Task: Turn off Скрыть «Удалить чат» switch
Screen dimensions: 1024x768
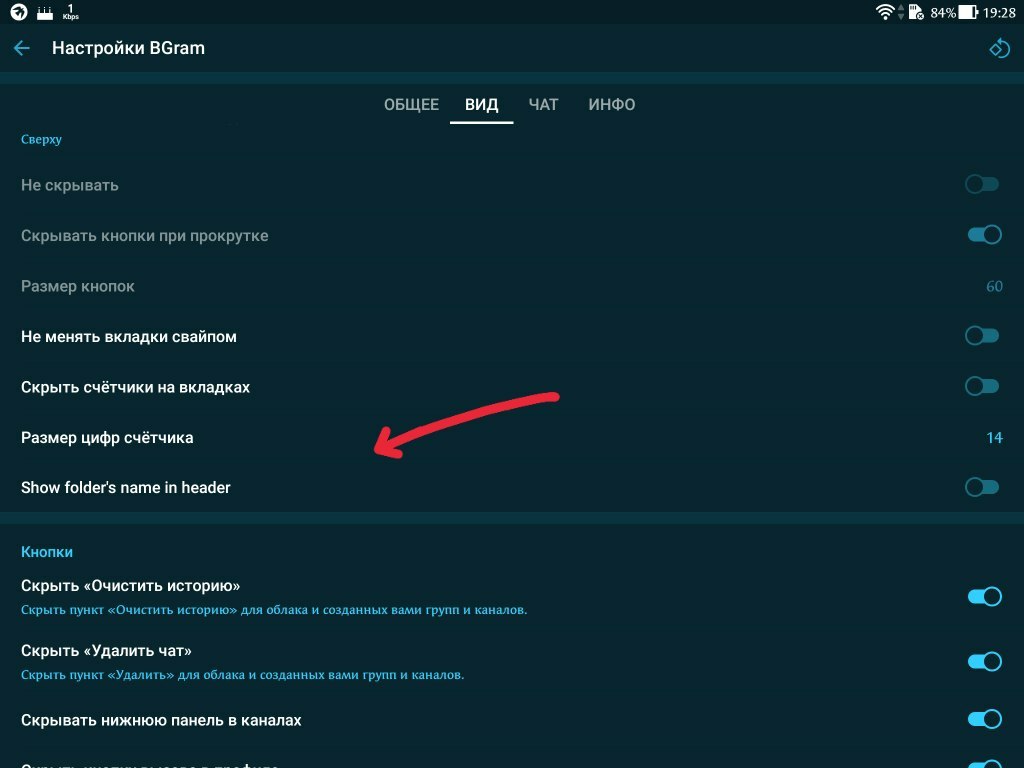Action: click(984, 662)
